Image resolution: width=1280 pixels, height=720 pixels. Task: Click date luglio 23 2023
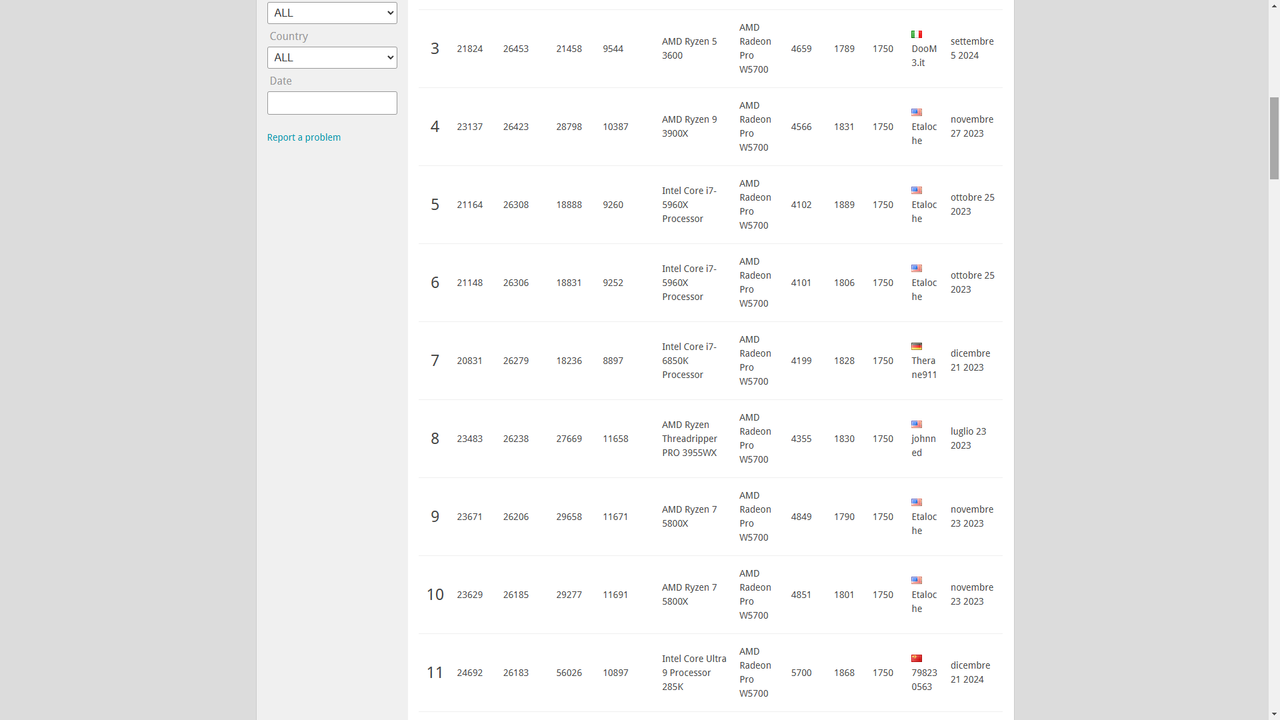point(968,439)
